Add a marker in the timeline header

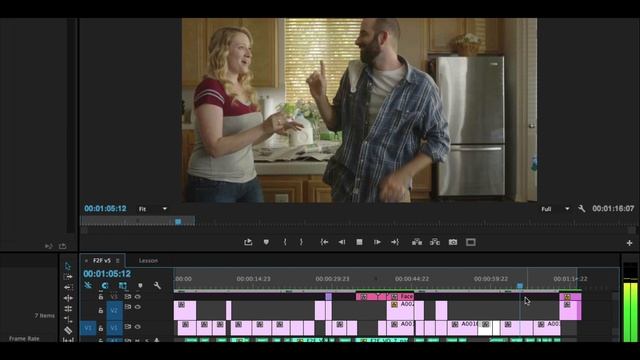[x=140, y=285]
